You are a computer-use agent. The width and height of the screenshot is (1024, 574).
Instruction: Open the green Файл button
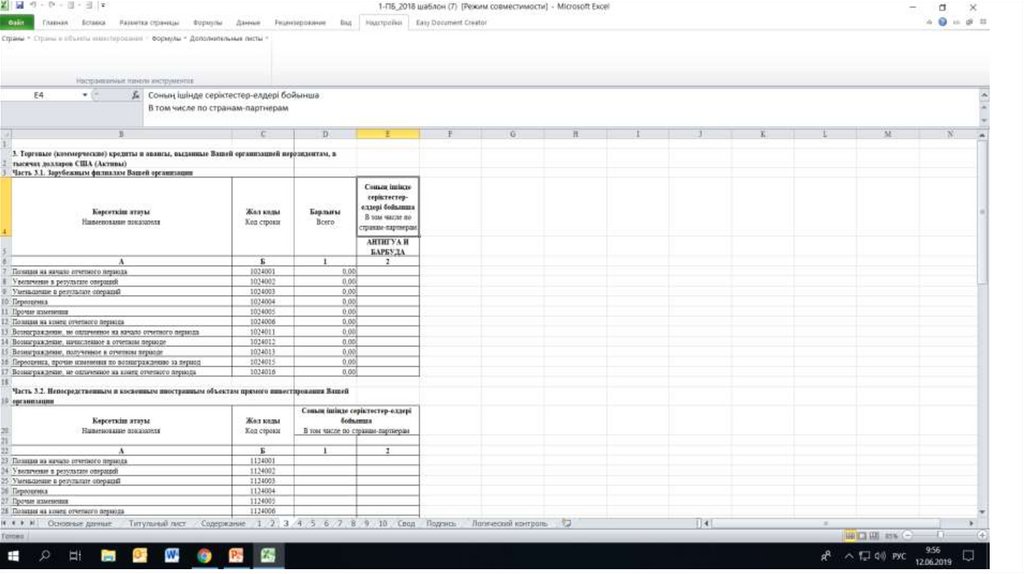pyautogui.click(x=16, y=22)
